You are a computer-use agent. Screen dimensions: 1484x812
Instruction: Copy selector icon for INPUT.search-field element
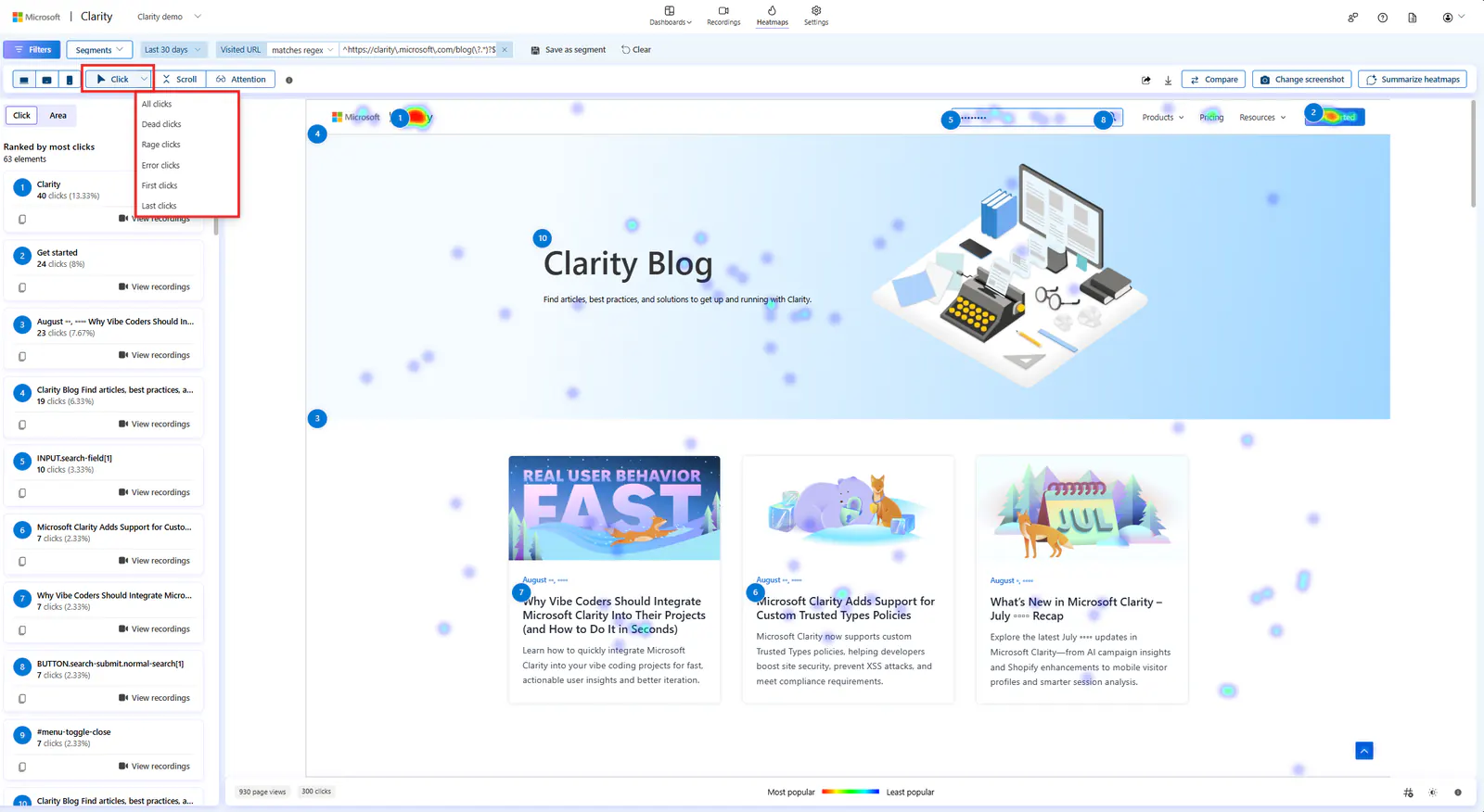pos(22,493)
